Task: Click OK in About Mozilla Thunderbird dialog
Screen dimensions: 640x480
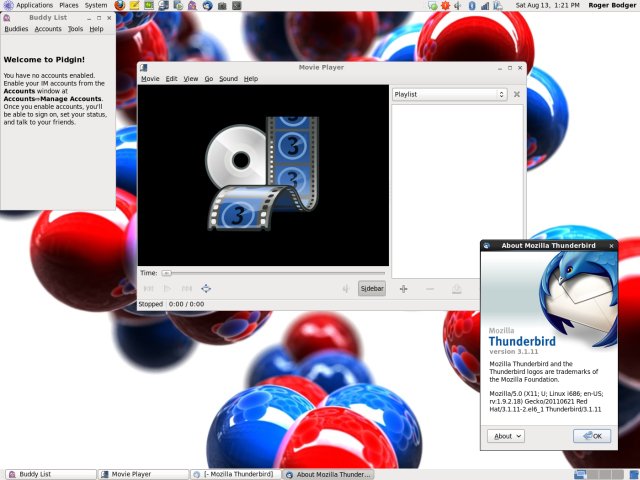Action: 592,436
